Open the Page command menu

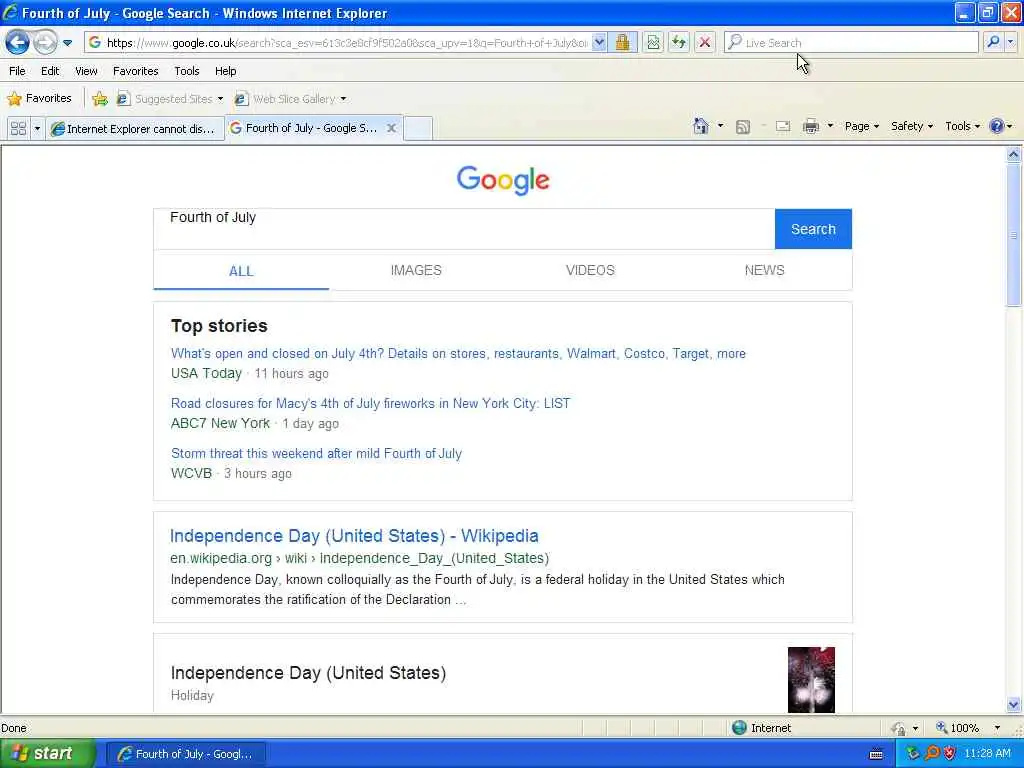pos(861,126)
